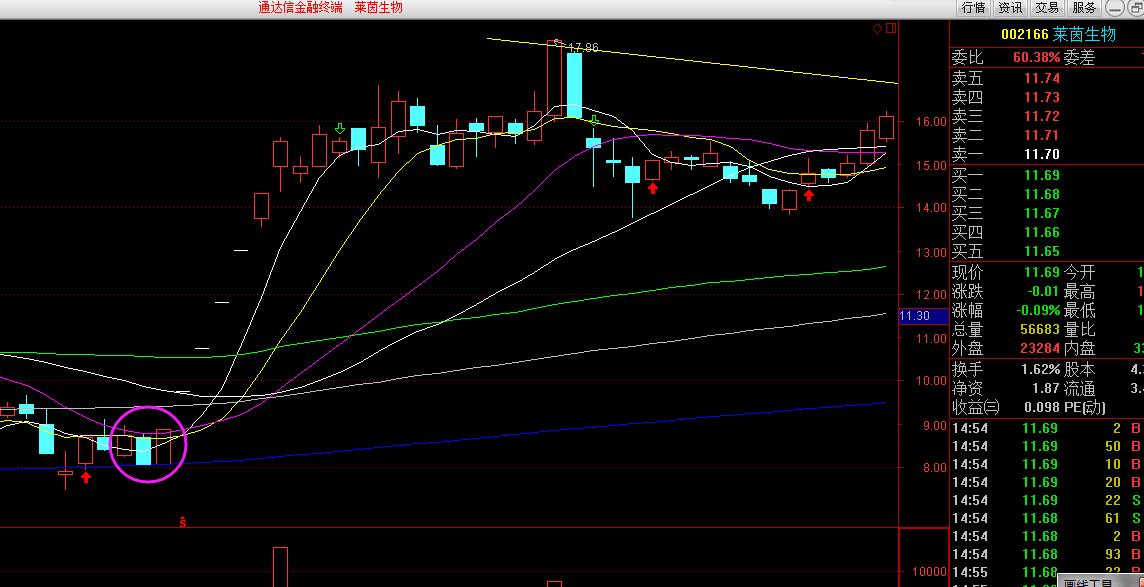The height and width of the screenshot is (587, 1144).
Task: Open the 服务 menu button
Action: pos(1085,8)
